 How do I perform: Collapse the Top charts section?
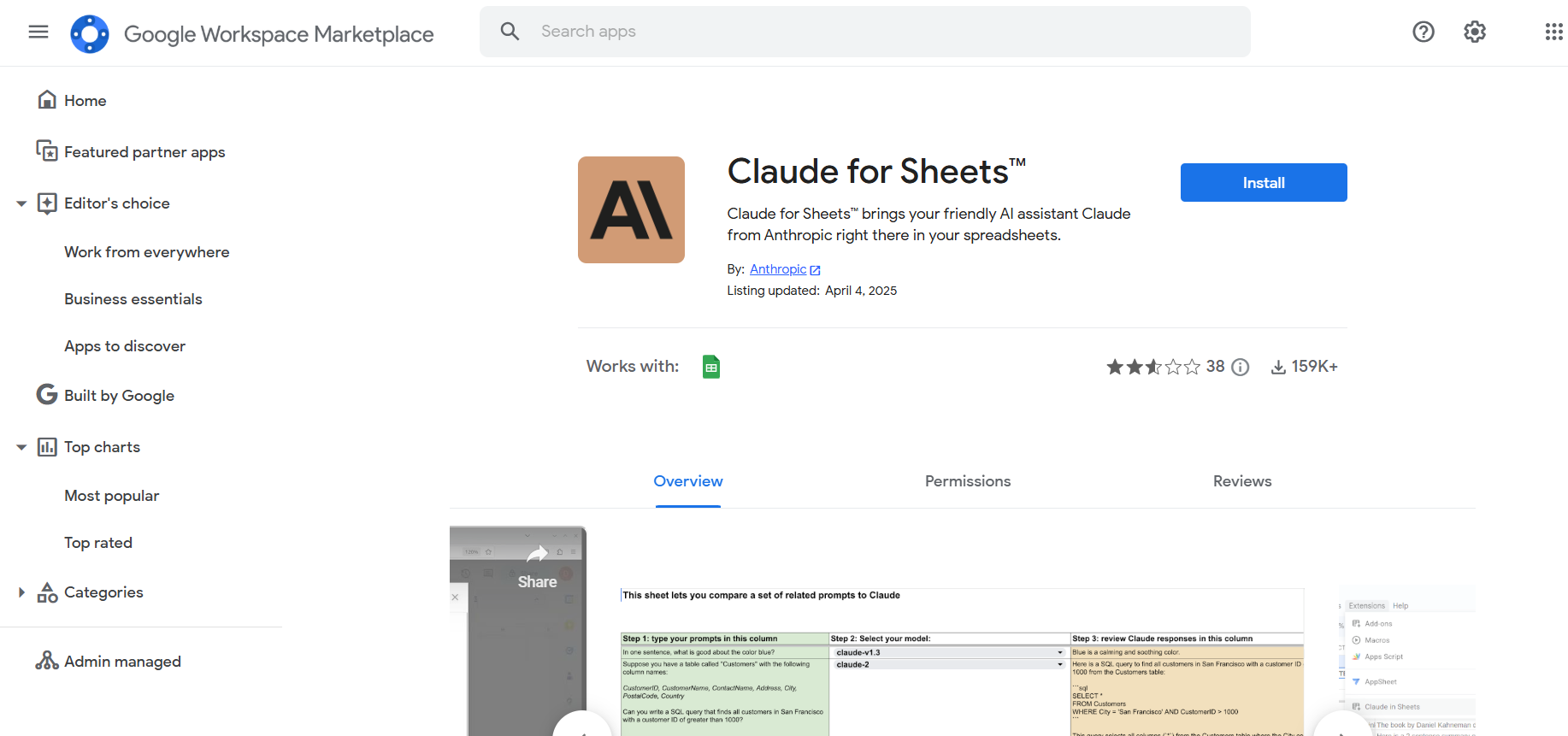(x=21, y=447)
